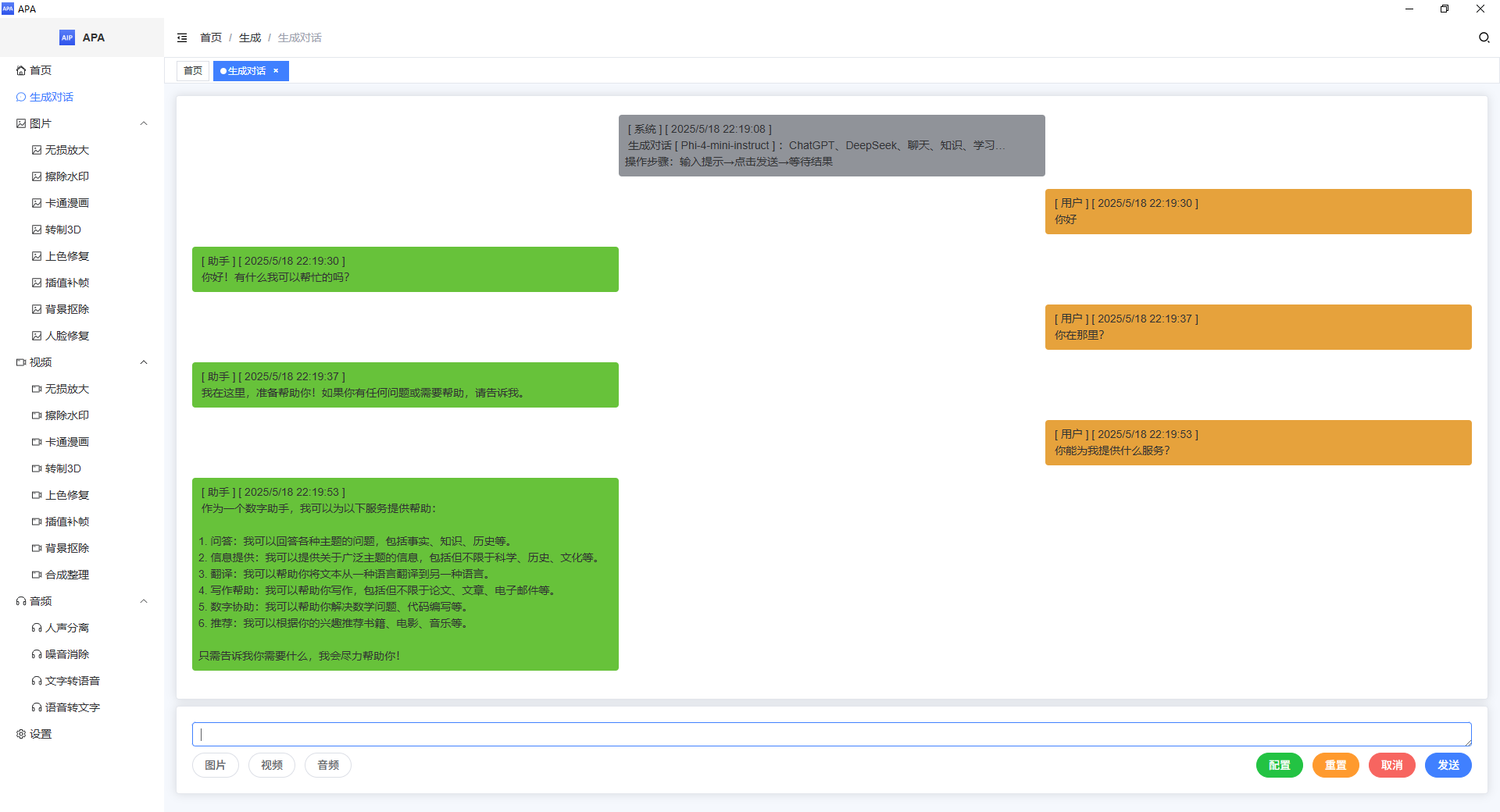1500x812 pixels.
Task: Select 生成对话 in the sidebar
Action: pos(82,97)
